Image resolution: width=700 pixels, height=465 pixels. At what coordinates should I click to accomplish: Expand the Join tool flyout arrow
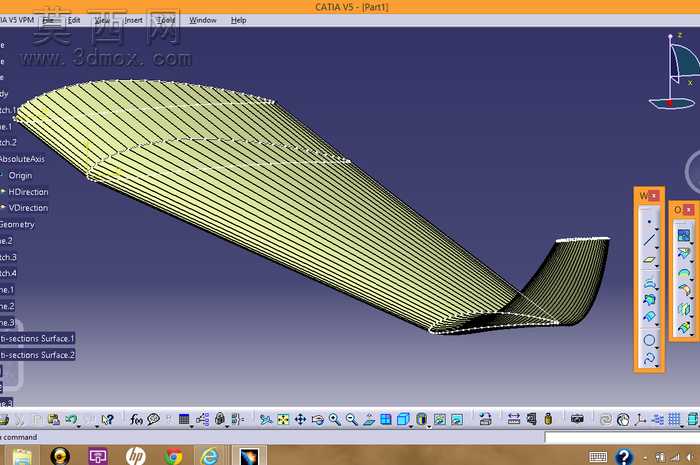[x=691, y=242]
